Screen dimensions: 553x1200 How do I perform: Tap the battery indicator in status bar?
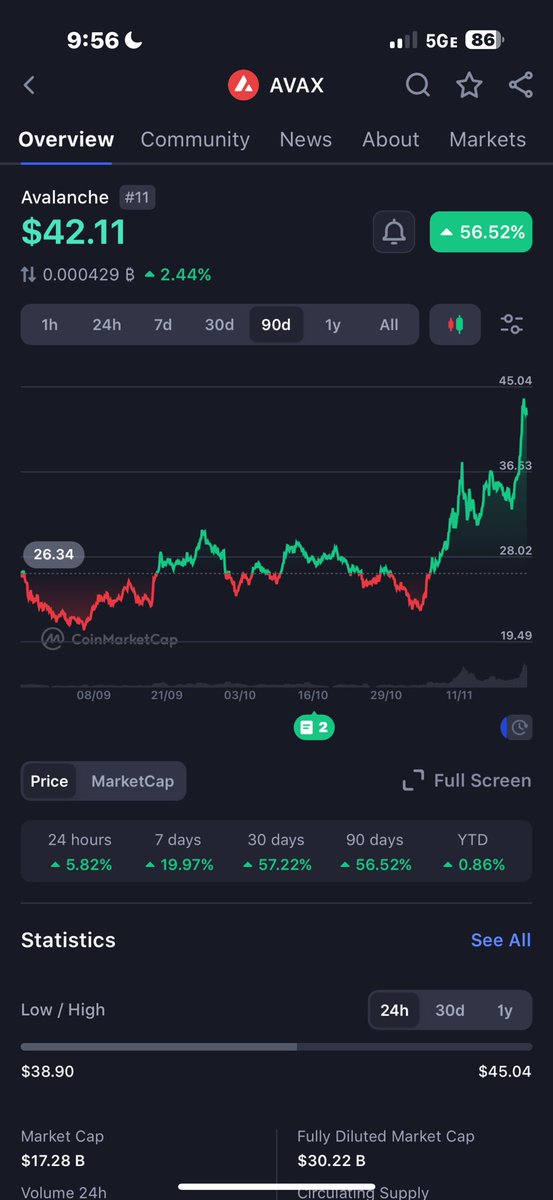tap(485, 41)
